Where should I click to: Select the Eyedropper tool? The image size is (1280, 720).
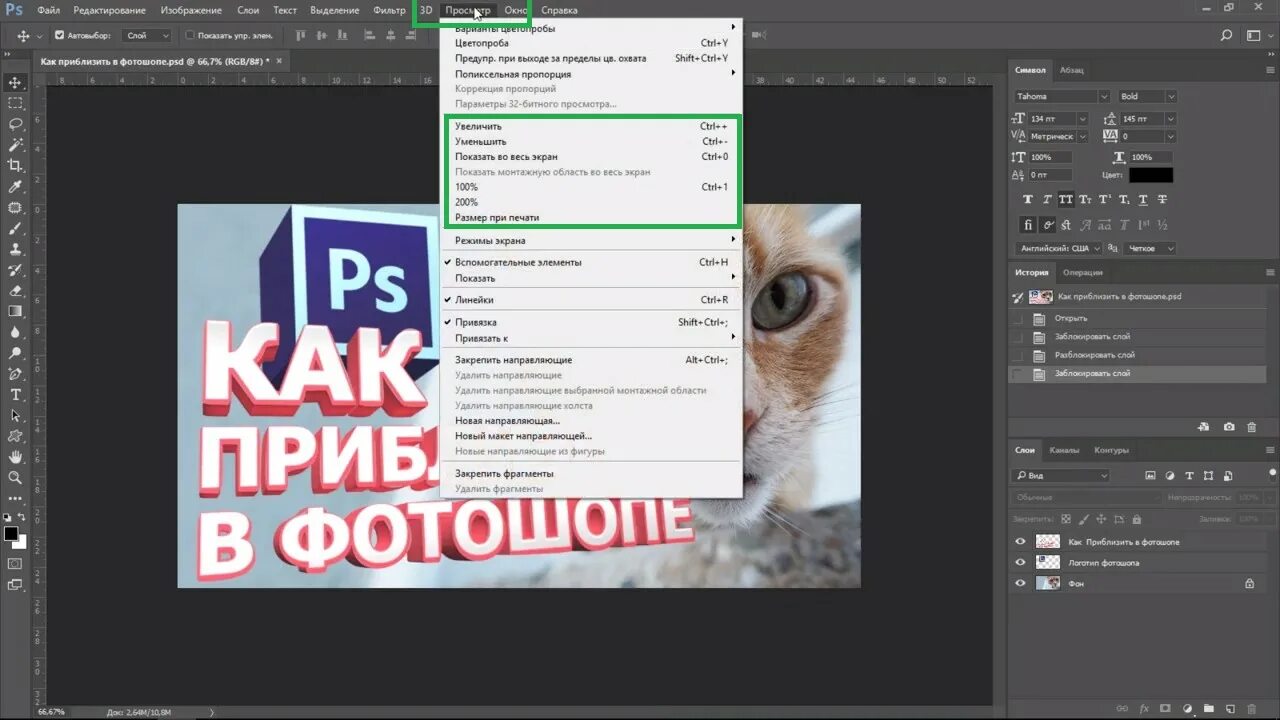click(x=15, y=187)
